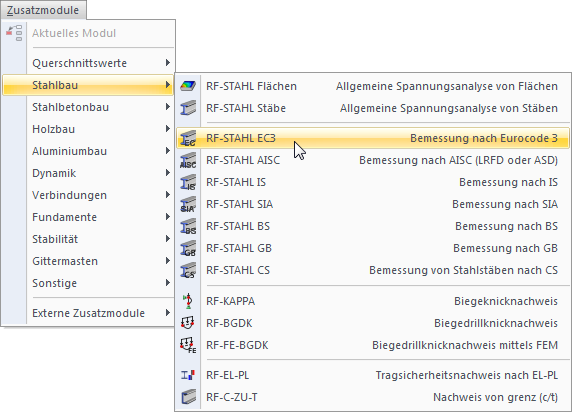Click the RF-STAHL IS icon

click(x=188, y=182)
